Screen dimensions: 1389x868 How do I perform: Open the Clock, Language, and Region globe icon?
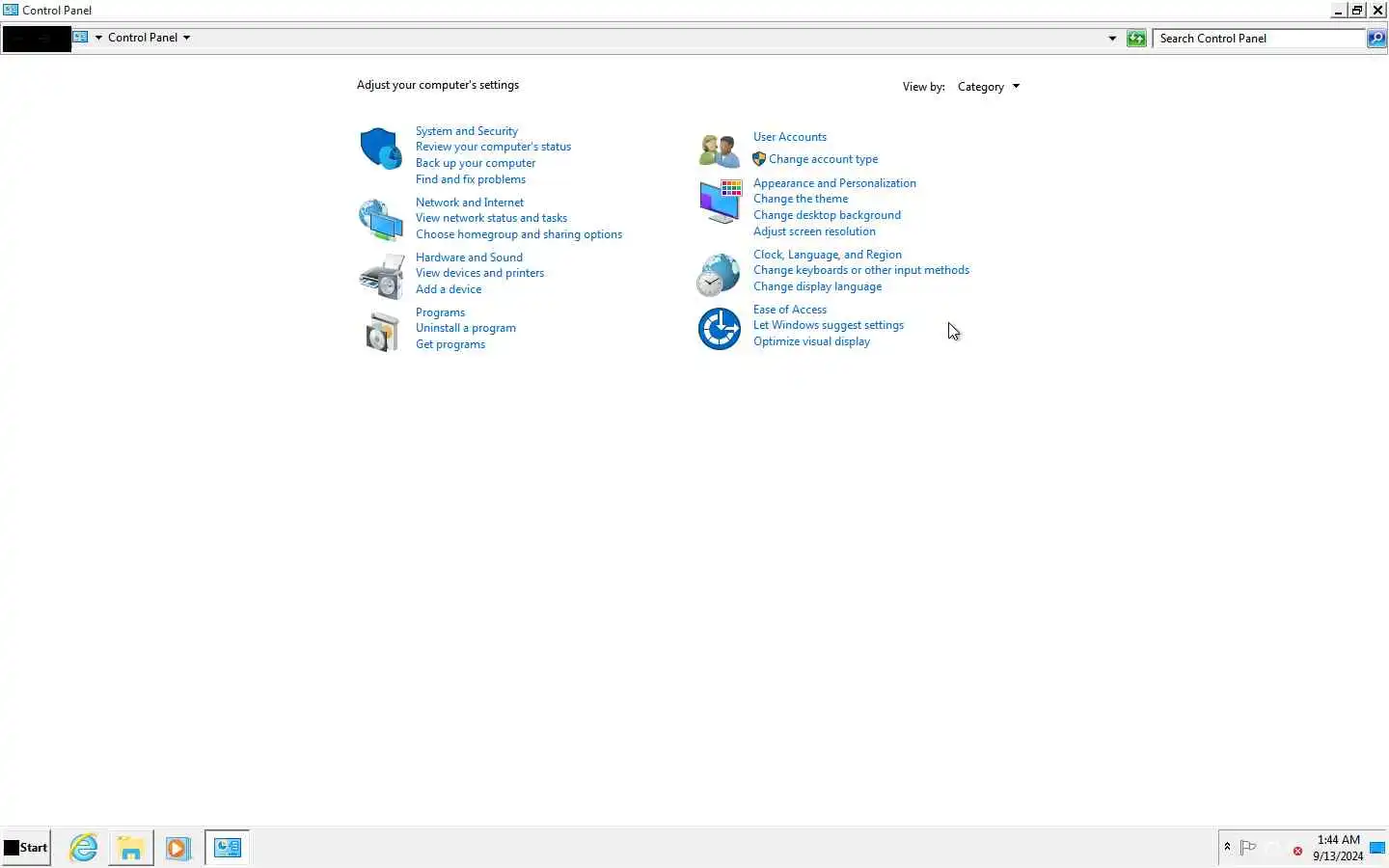click(719, 275)
